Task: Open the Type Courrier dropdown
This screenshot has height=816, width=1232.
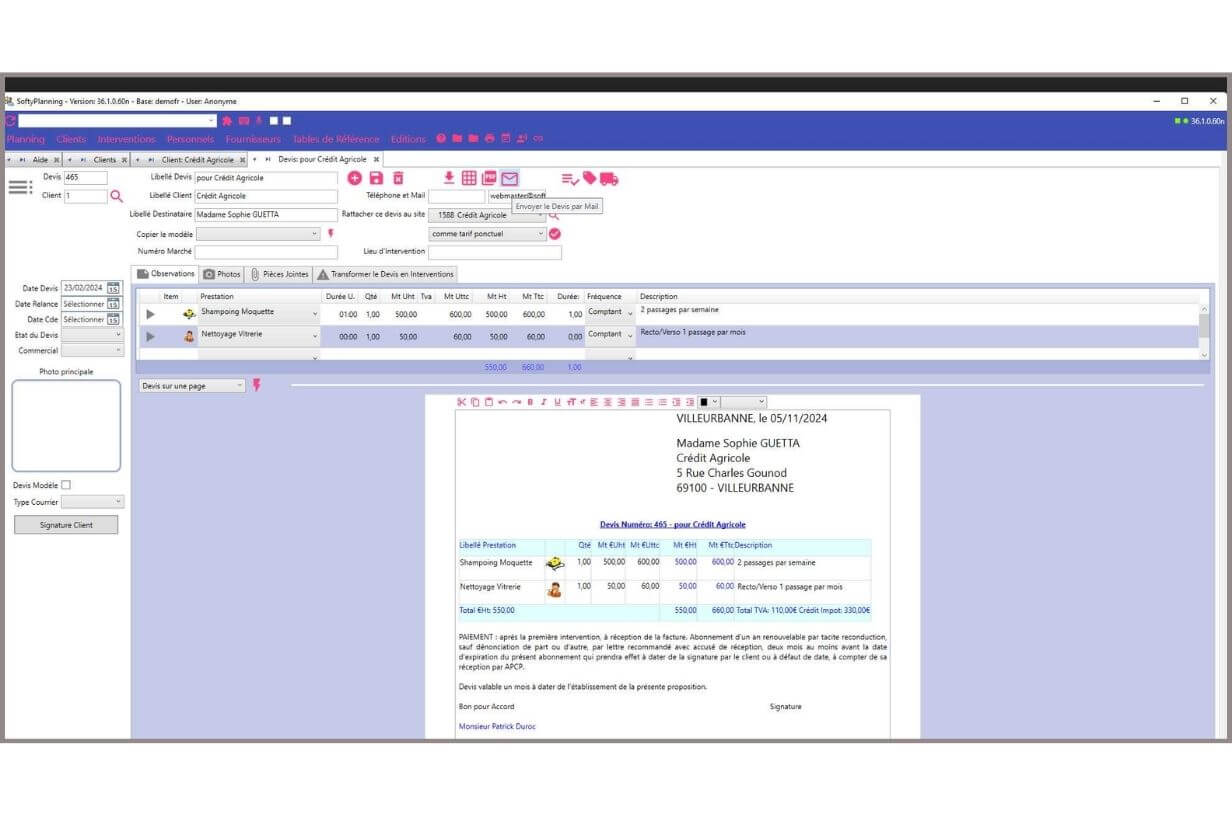Action: coord(92,502)
